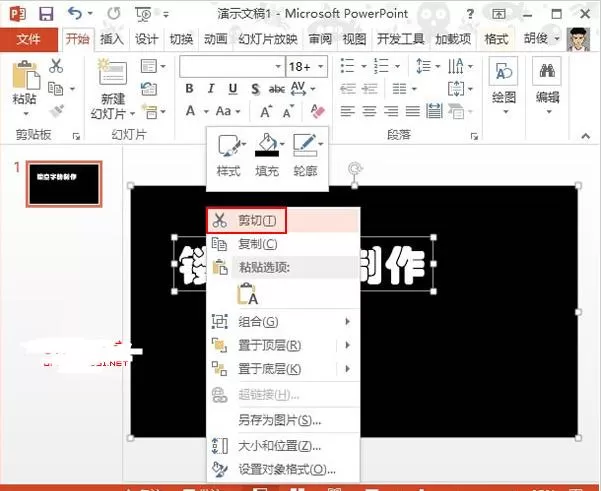This screenshot has width=601, height=491.
Task: Justify the text alignment
Action: click(x=413, y=111)
